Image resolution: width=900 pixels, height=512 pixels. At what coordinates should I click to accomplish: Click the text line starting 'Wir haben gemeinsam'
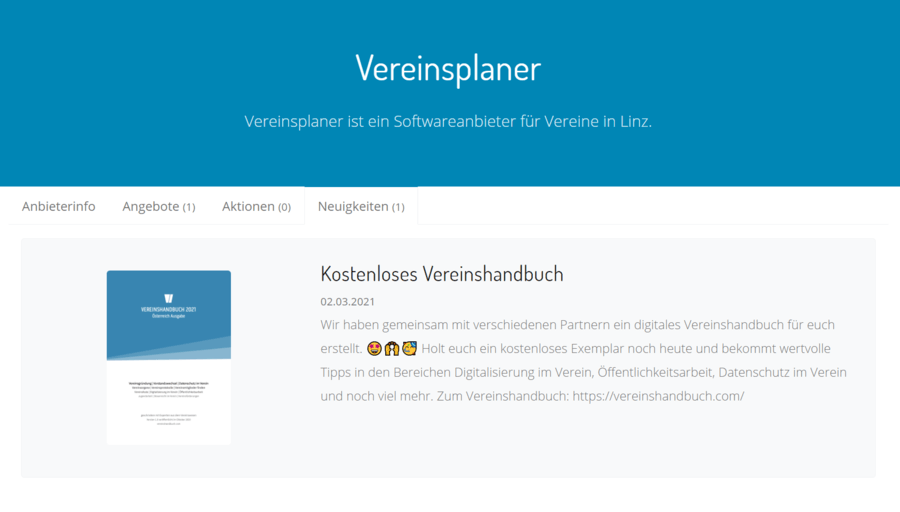click(x=577, y=325)
